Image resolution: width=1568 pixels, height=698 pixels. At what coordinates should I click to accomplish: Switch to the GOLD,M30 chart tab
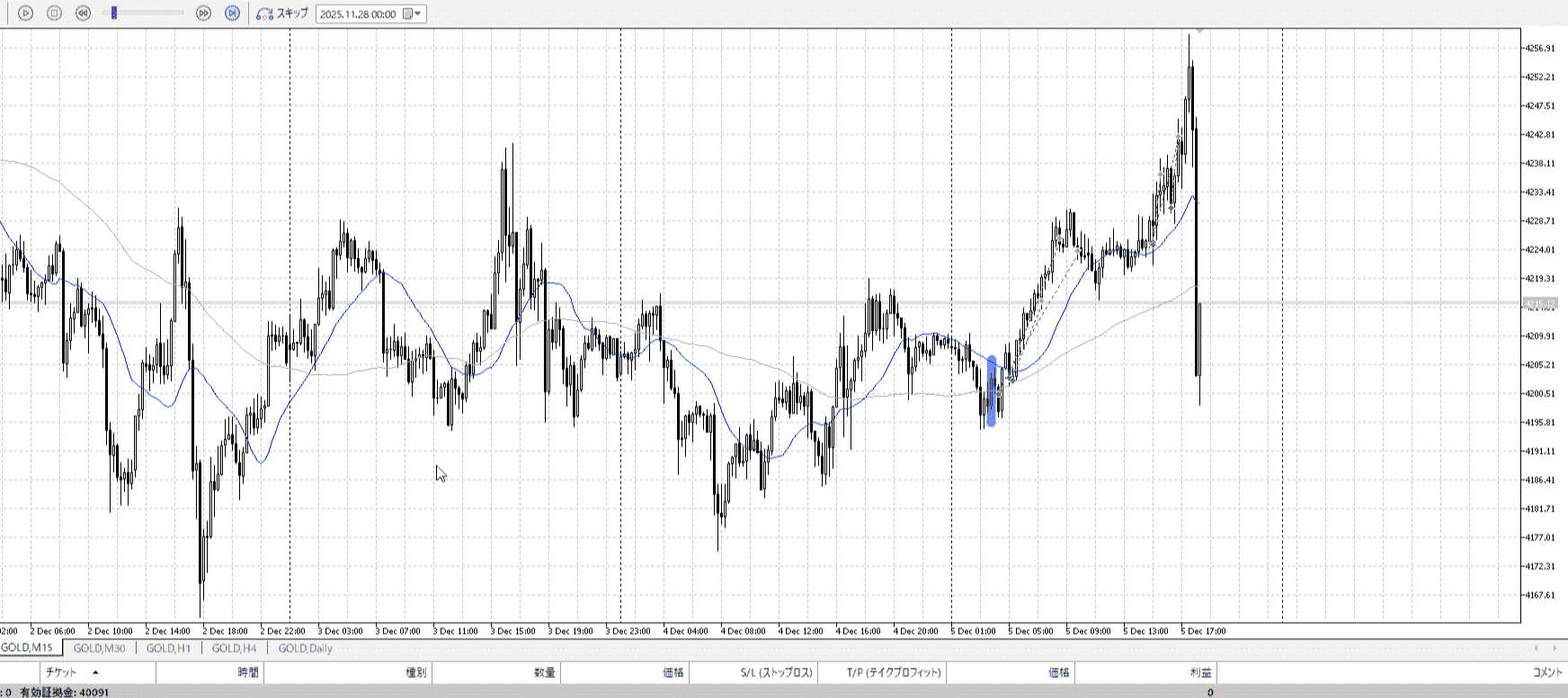pos(99,648)
